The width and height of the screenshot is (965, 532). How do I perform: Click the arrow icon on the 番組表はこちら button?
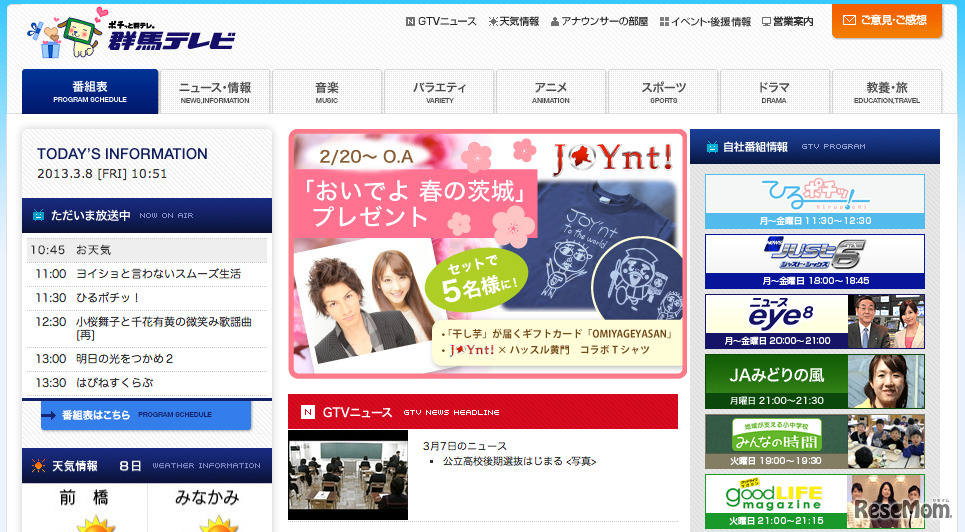point(49,416)
